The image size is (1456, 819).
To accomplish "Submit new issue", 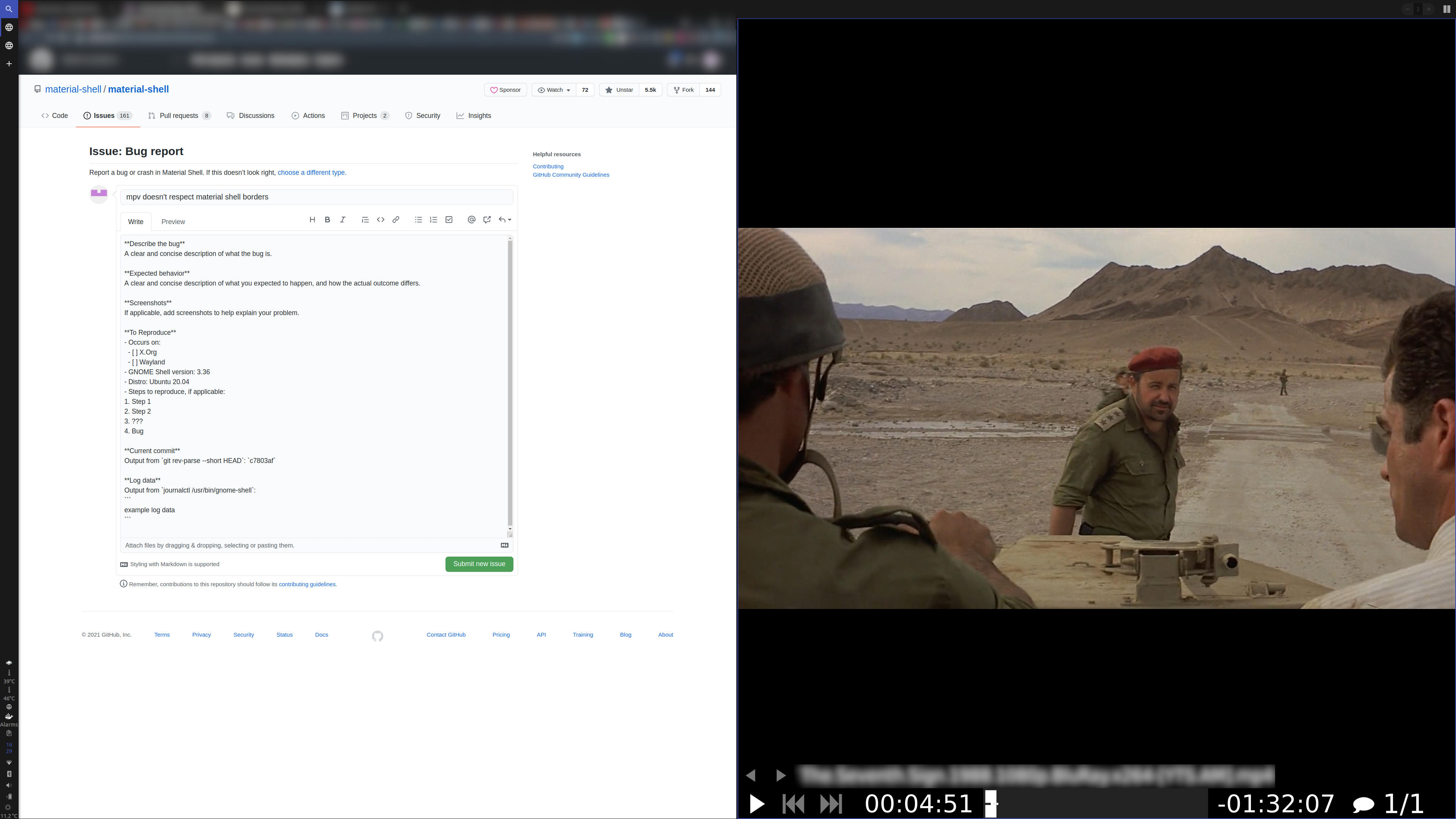I will (479, 564).
